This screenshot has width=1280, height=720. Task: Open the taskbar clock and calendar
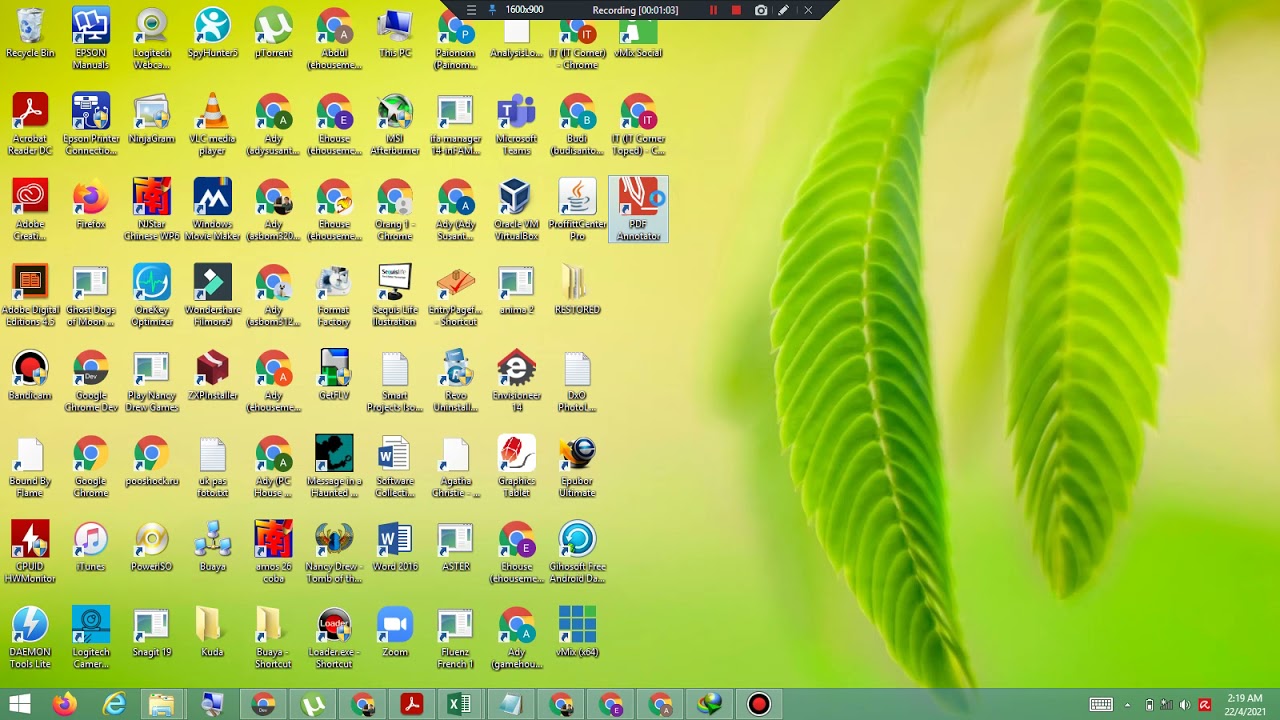pyautogui.click(x=1243, y=704)
